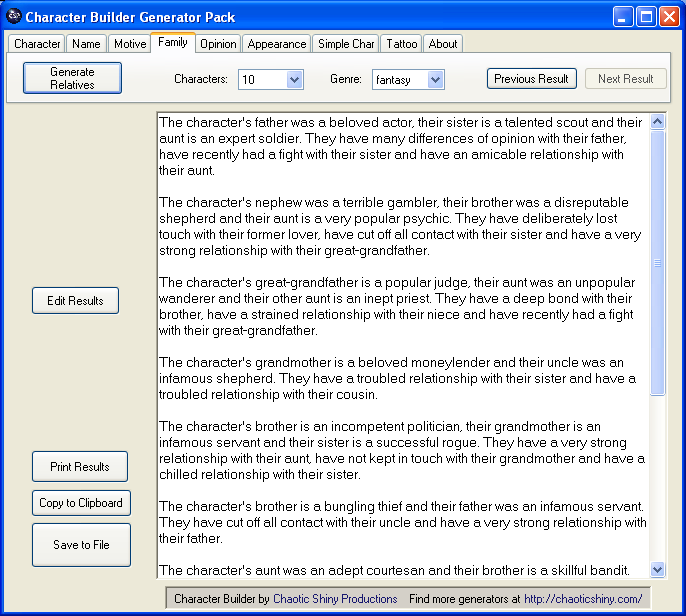Select the Family tab

pyautogui.click(x=173, y=42)
